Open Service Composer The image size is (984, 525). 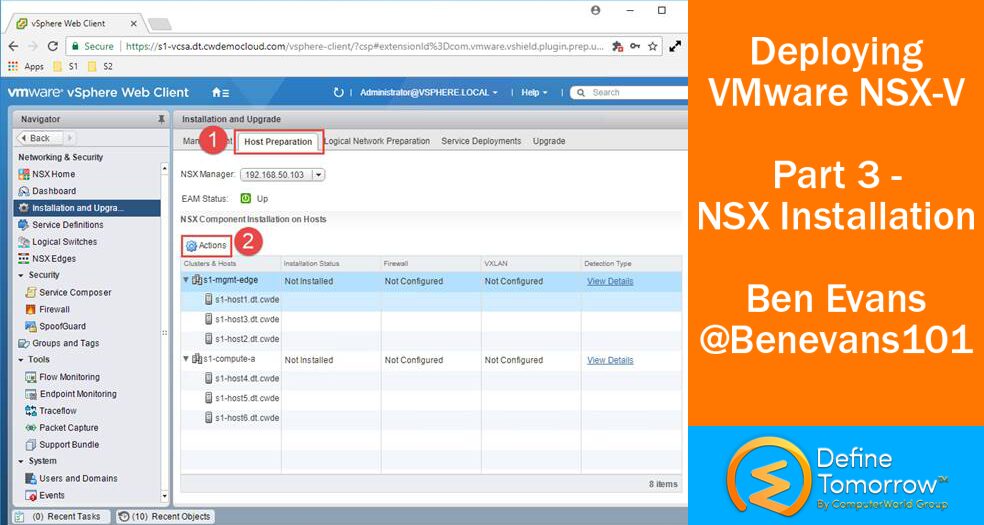click(68, 292)
